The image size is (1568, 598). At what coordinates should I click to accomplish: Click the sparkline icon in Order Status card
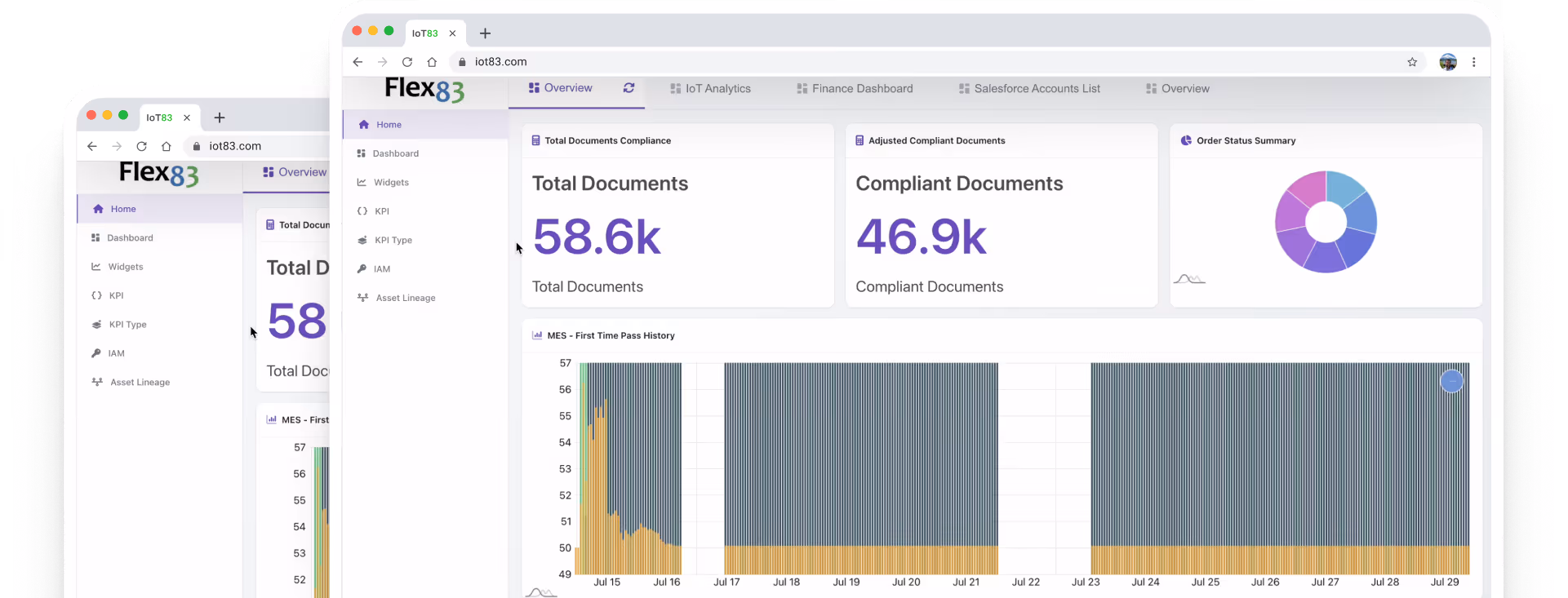(1189, 279)
